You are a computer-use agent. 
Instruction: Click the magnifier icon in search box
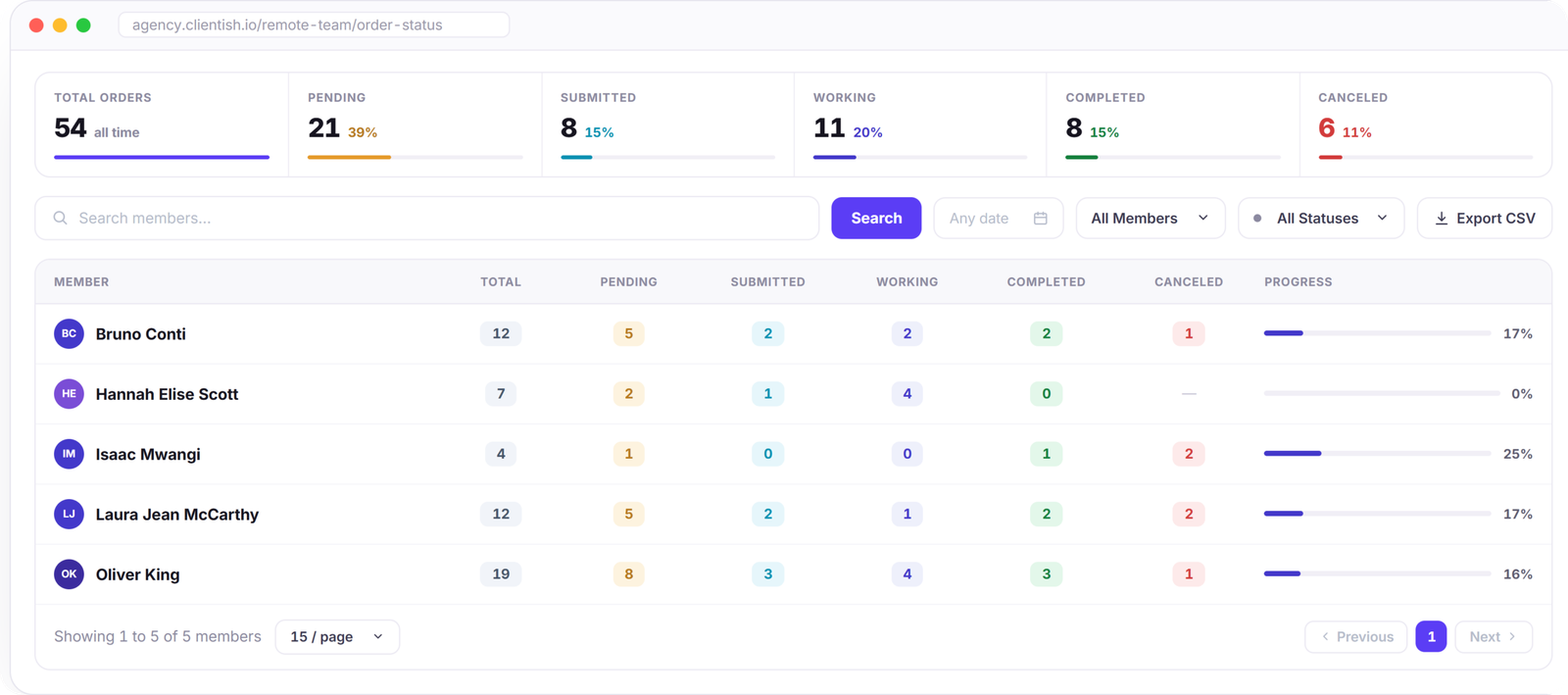[61, 218]
